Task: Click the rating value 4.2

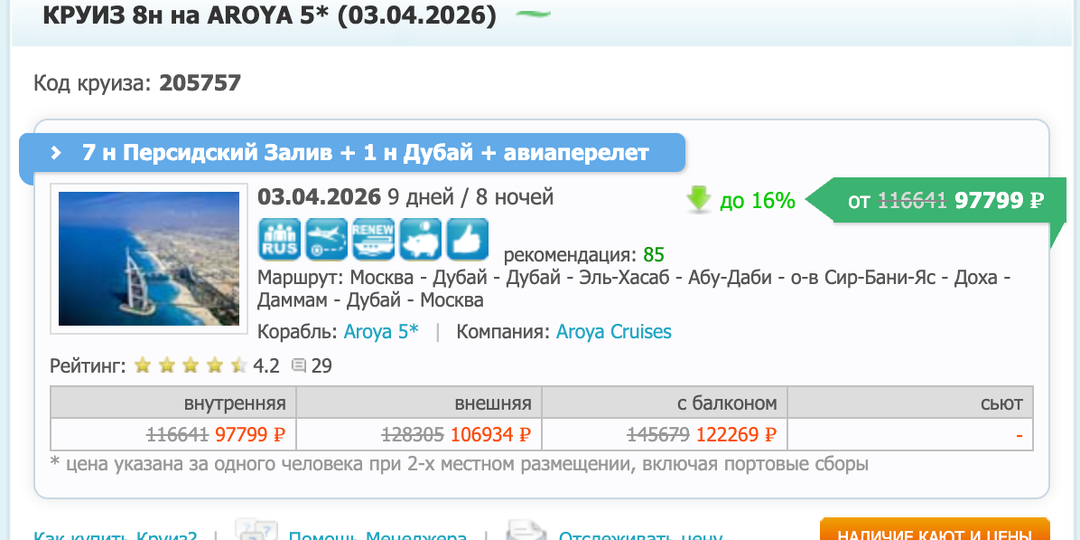Action: tap(267, 366)
